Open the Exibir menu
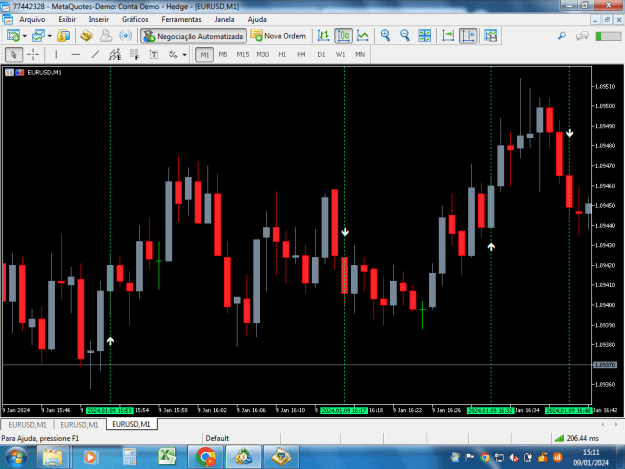The image size is (625, 469). click(67, 20)
